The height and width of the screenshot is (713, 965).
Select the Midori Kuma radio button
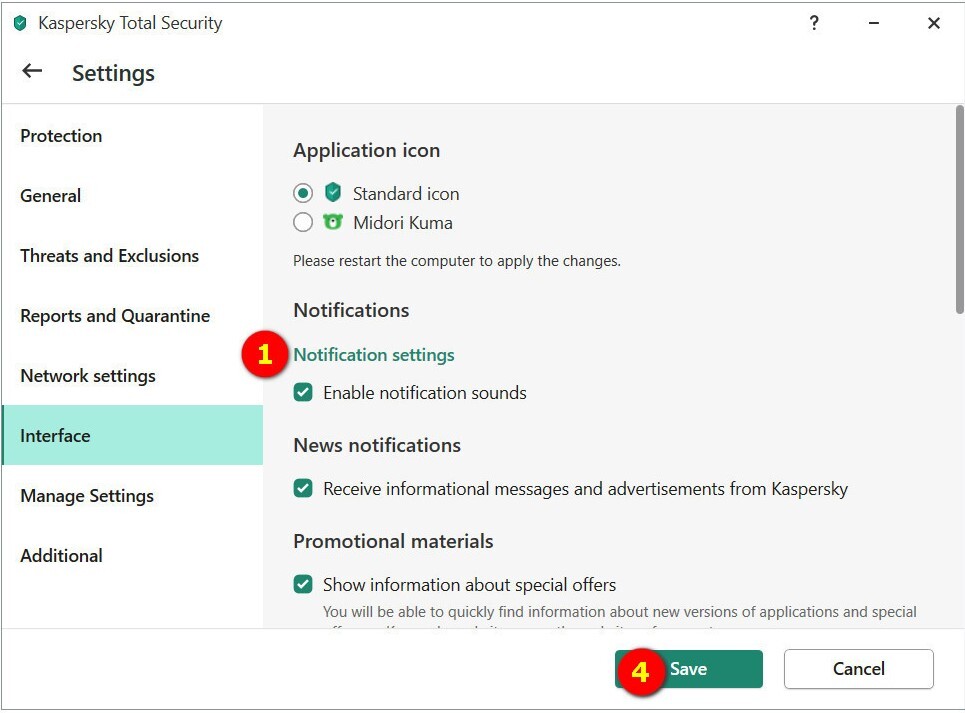(303, 222)
